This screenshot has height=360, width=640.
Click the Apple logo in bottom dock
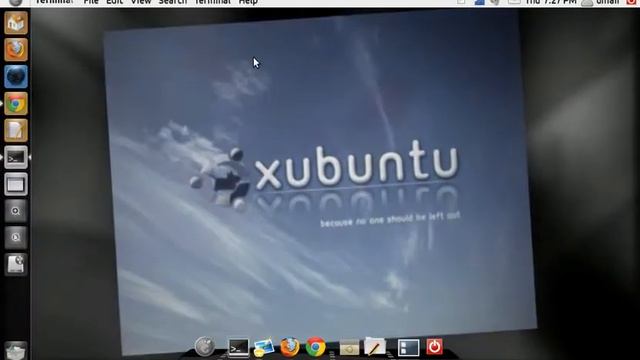204,347
